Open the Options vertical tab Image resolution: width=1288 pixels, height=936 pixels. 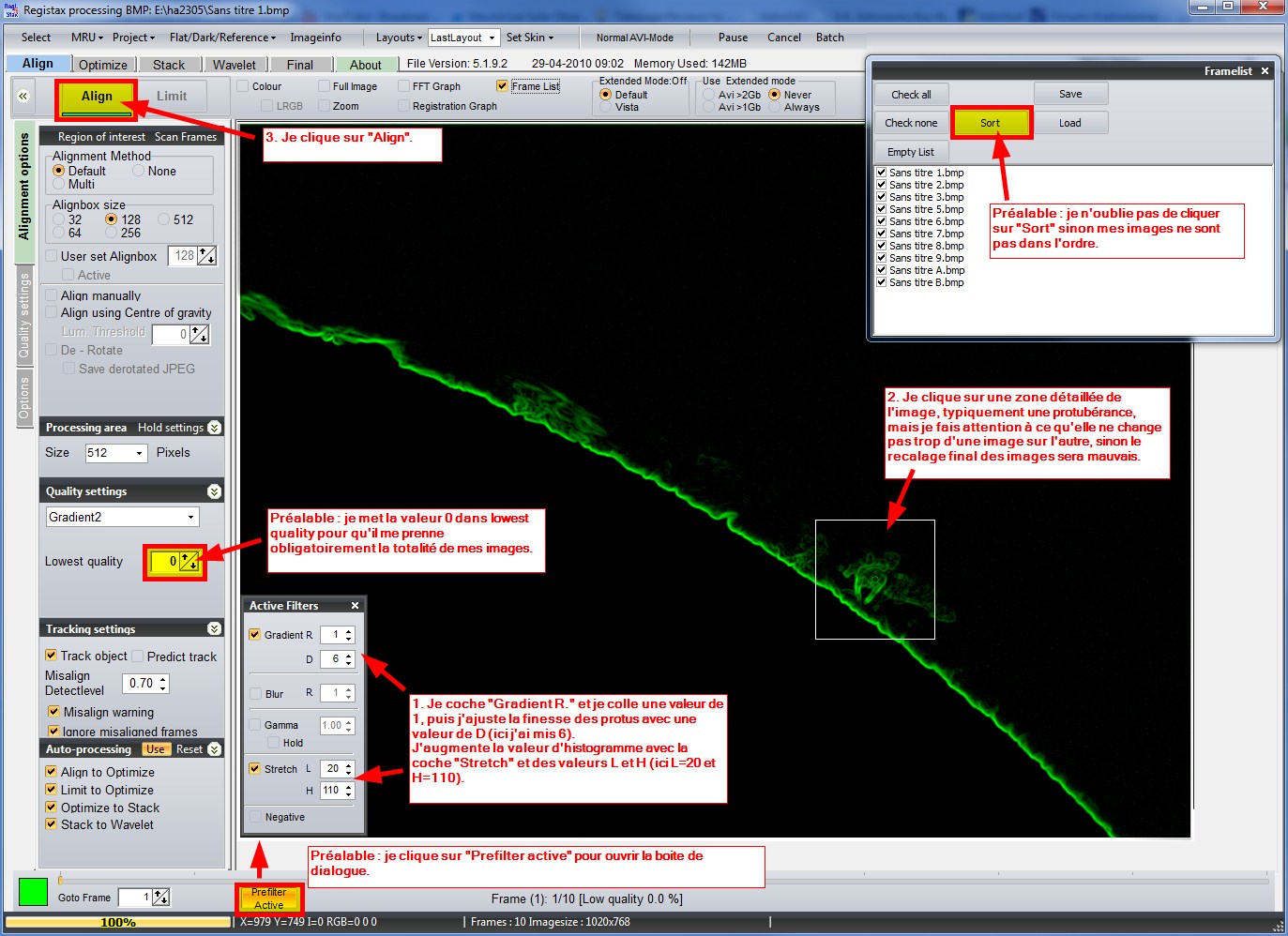[25, 397]
